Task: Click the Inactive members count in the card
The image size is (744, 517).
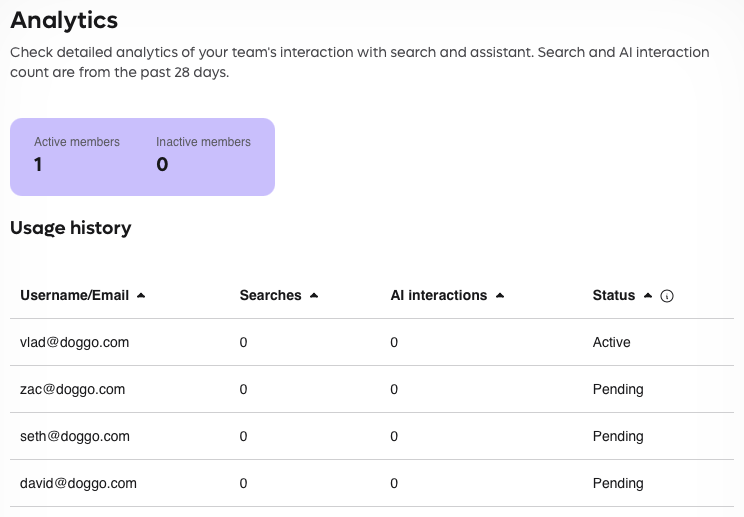Action: [162, 165]
